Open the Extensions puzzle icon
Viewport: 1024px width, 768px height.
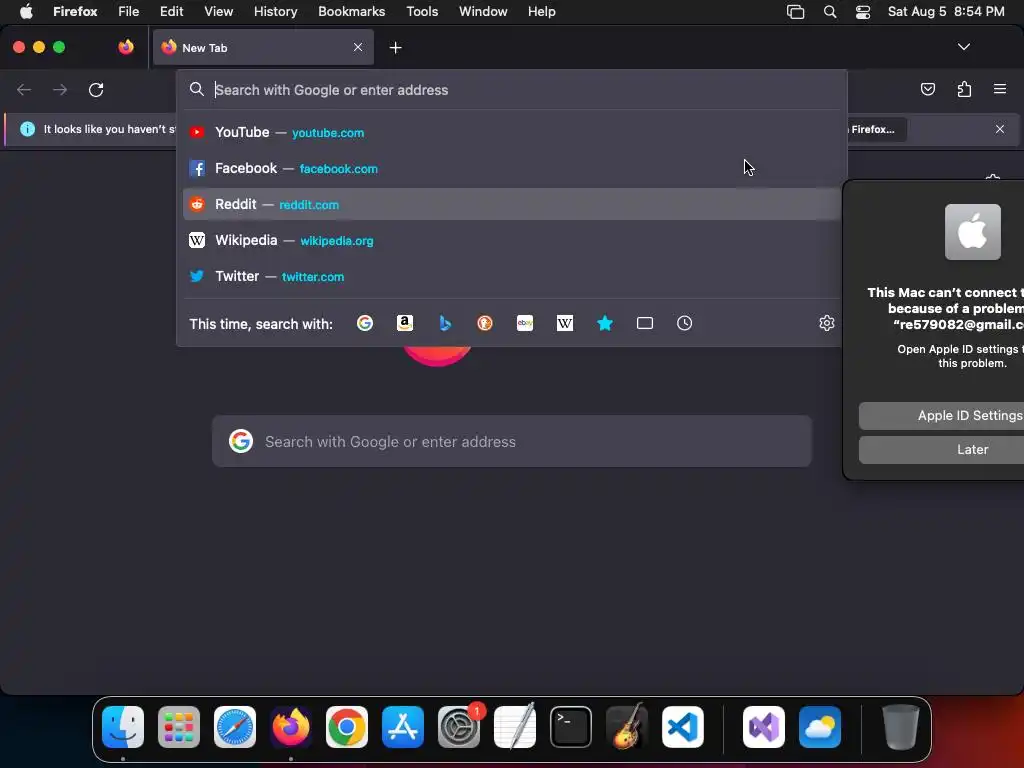pos(964,89)
